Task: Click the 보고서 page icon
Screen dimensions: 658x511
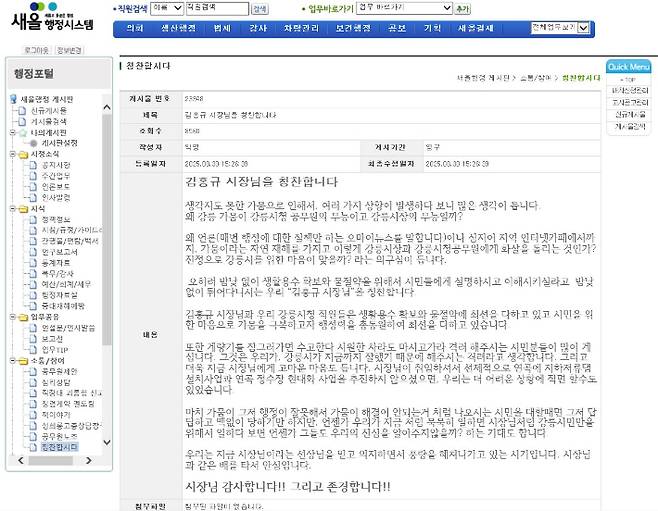Action: [33, 339]
